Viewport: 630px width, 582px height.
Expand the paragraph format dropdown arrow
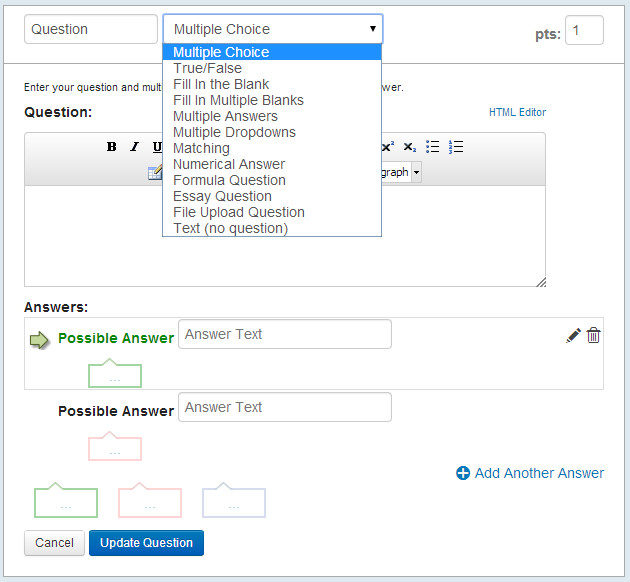416,172
